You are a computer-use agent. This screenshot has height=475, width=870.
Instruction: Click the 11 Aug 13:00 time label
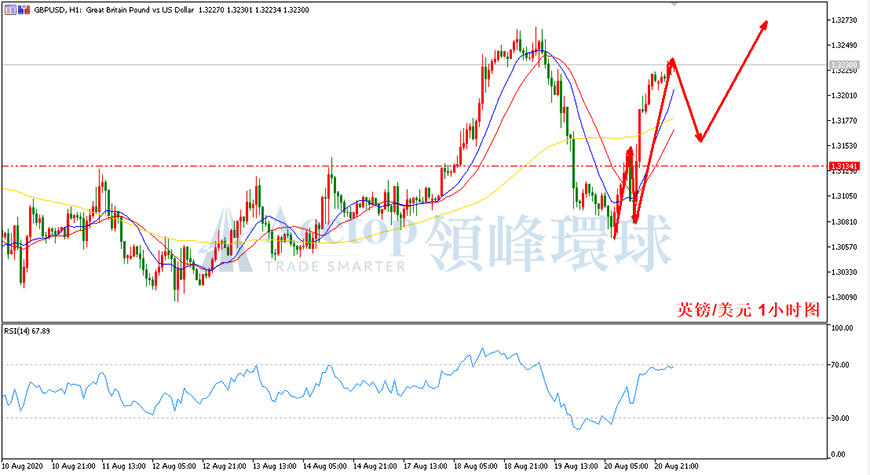click(x=124, y=466)
